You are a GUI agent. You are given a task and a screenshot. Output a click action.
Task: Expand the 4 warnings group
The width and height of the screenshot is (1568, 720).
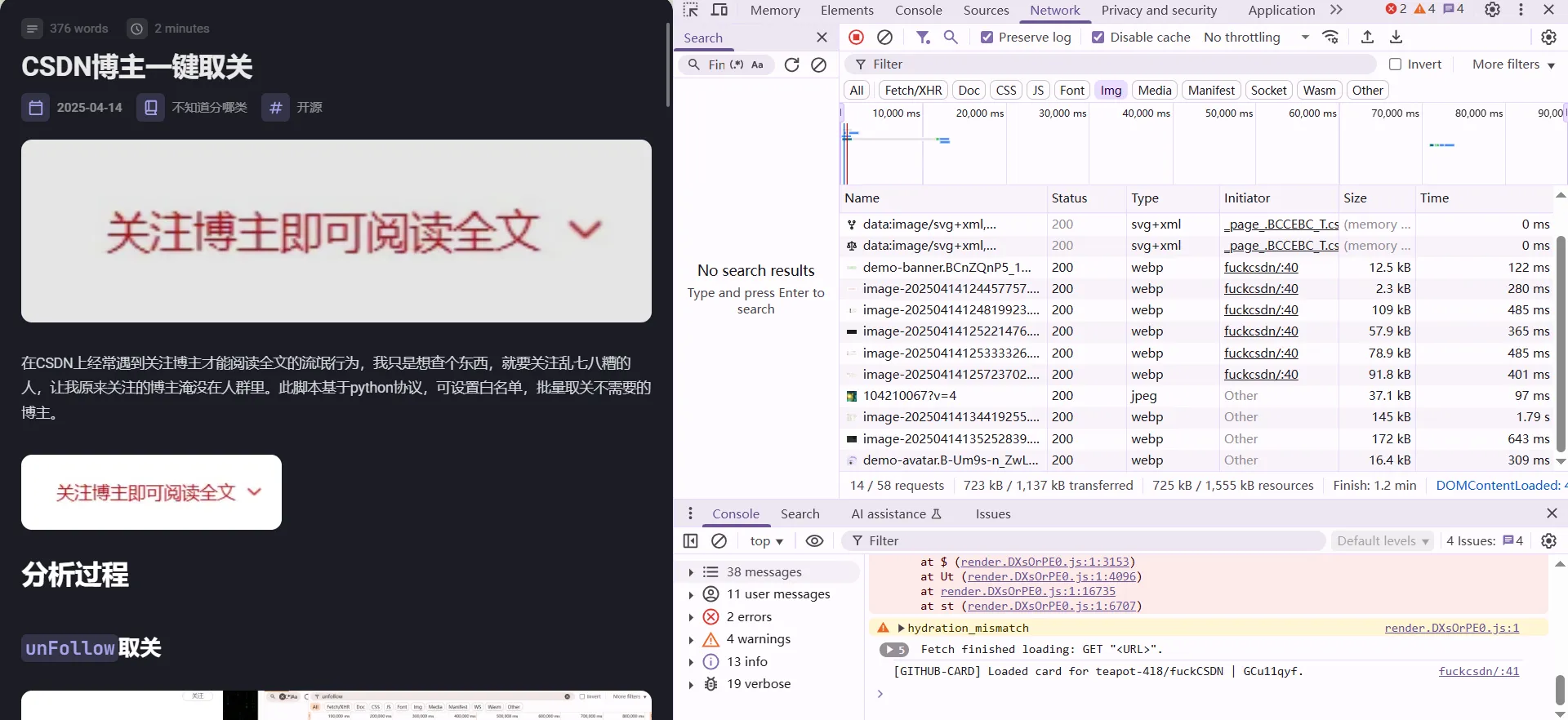[691, 639]
